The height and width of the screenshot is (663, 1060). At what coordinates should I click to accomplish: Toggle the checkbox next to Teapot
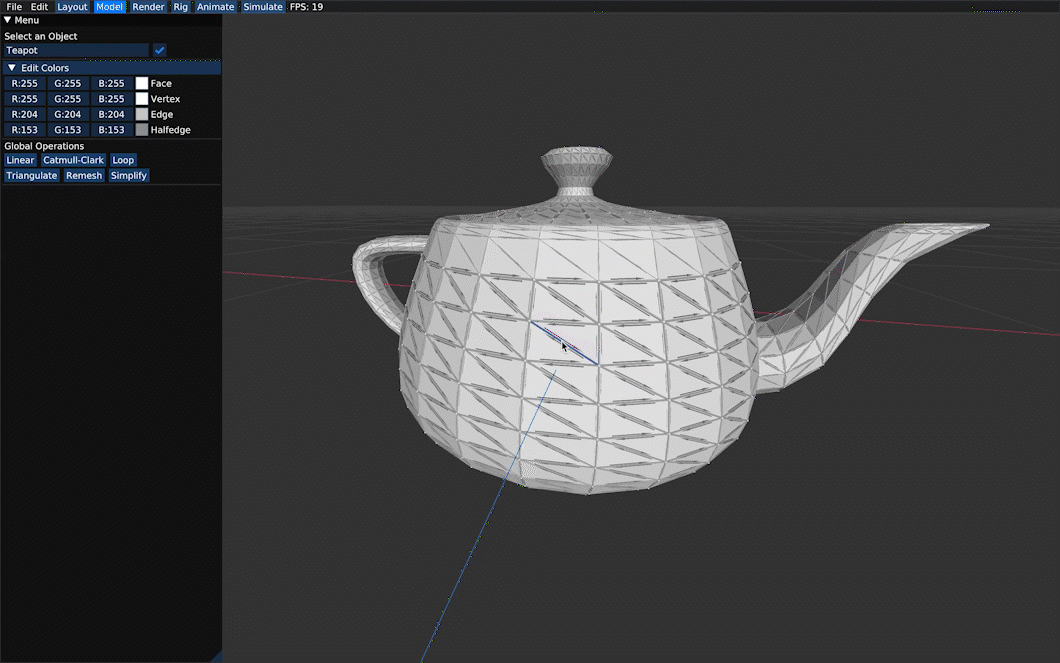click(x=160, y=50)
